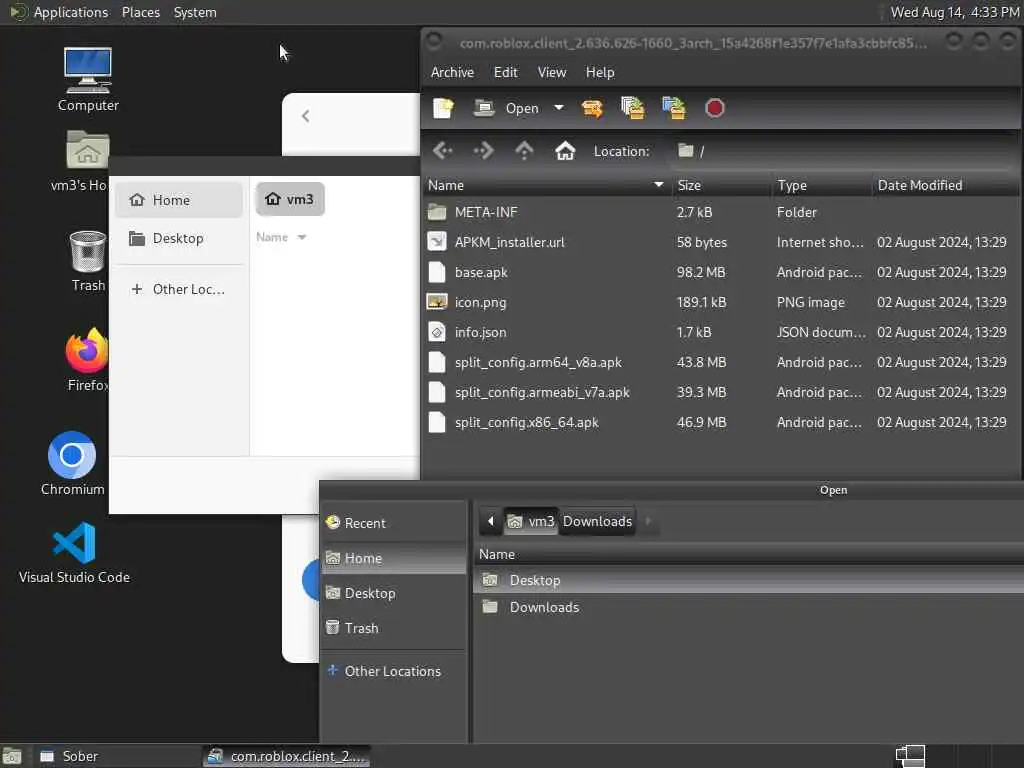Sort archive list by Type column

point(822,185)
